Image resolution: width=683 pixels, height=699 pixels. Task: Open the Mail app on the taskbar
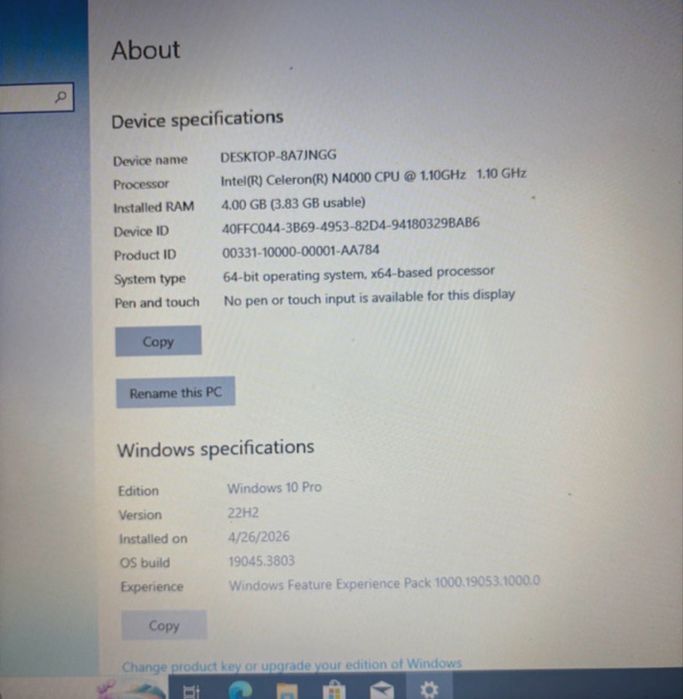coord(382,691)
